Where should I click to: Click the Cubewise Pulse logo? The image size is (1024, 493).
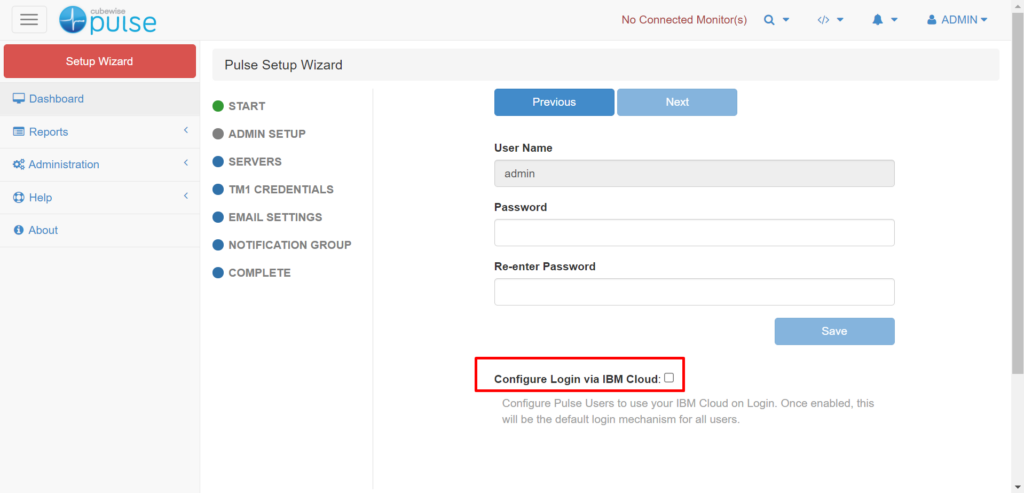pyautogui.click(x=107, y=19)
